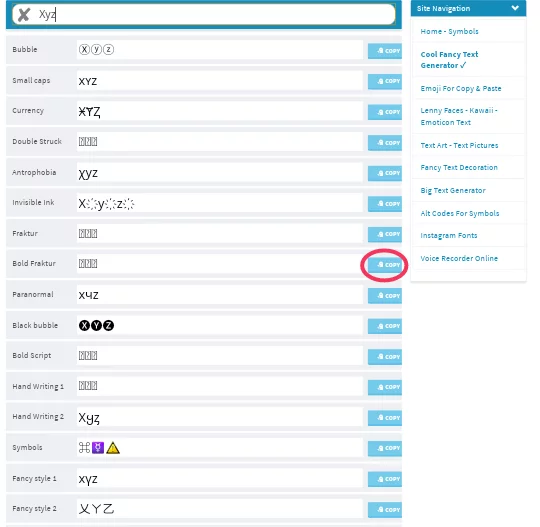Copy the Small caps text
540x527 pixels.
tap(385, 81)
